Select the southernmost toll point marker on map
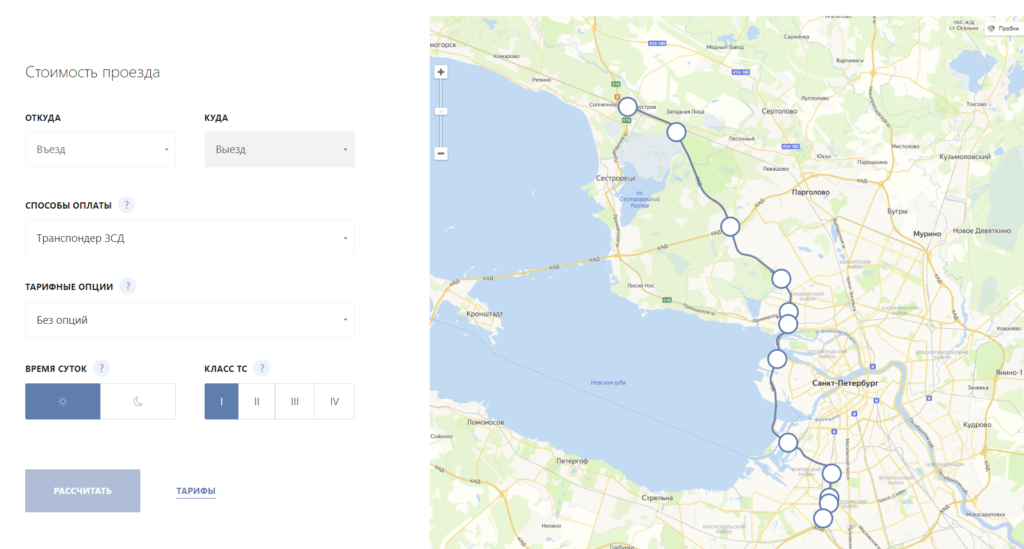Screen dimensions: 1024x549 (x=823, y=518)
